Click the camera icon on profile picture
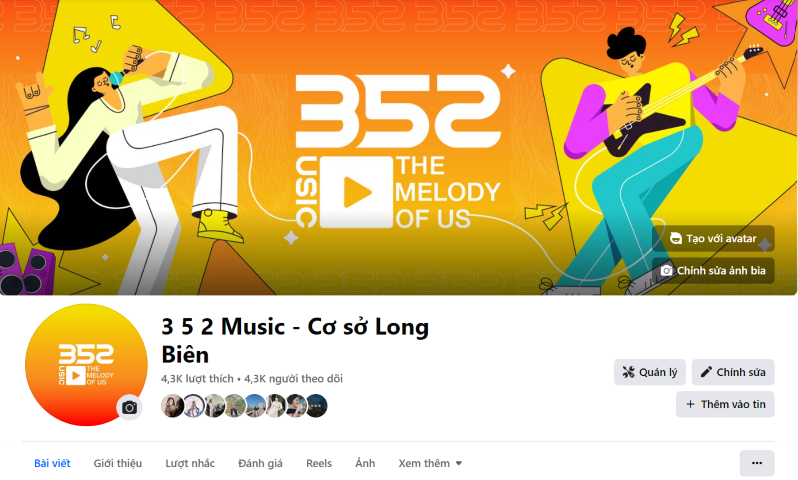The image size is (798, 480). click(129, 408)
